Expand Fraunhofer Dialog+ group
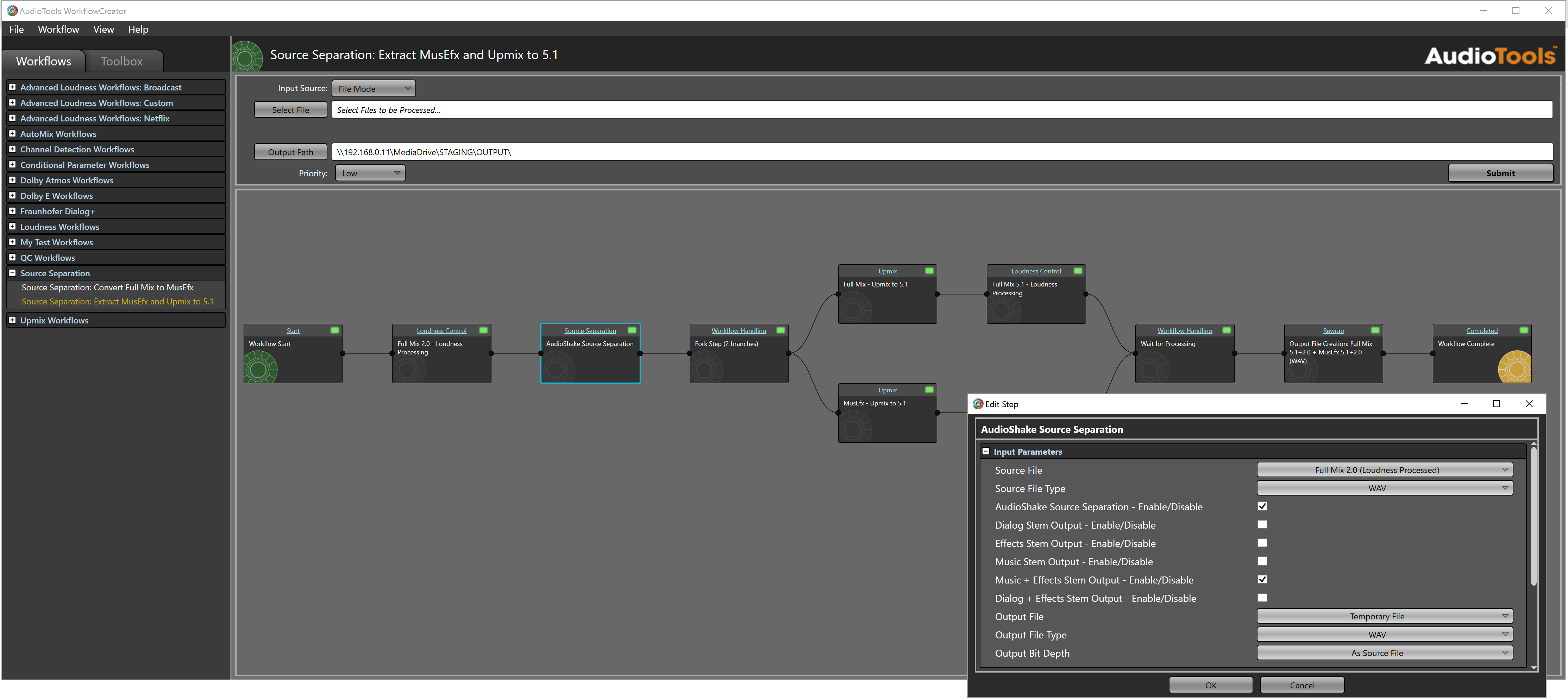Viewport: 1568px width, 700px height. pos(12,211)
